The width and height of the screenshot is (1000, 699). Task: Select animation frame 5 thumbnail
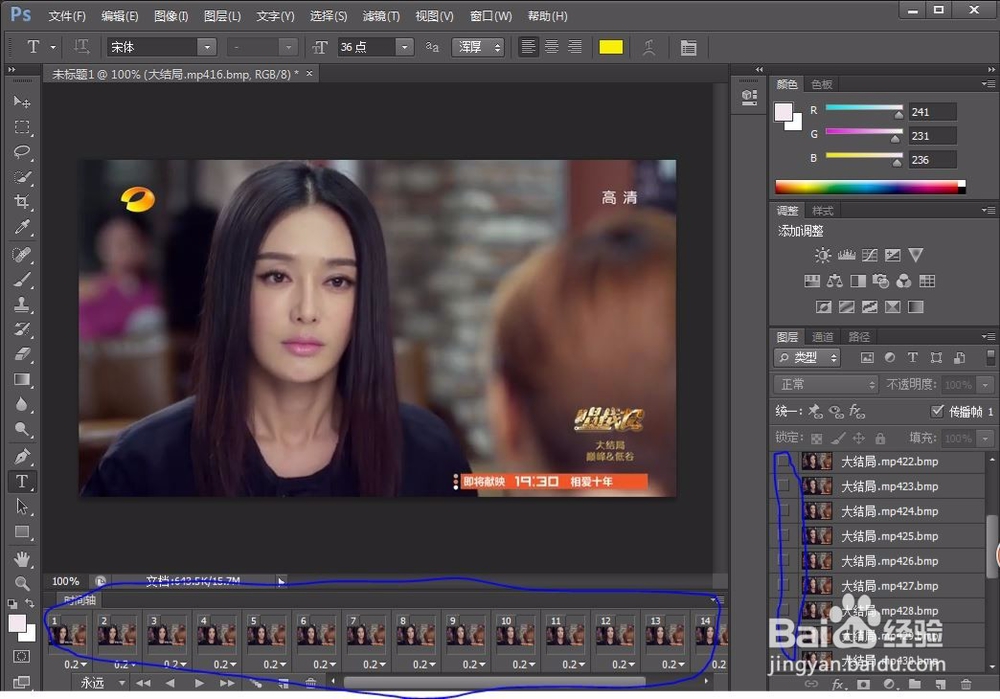click(266, 635)
